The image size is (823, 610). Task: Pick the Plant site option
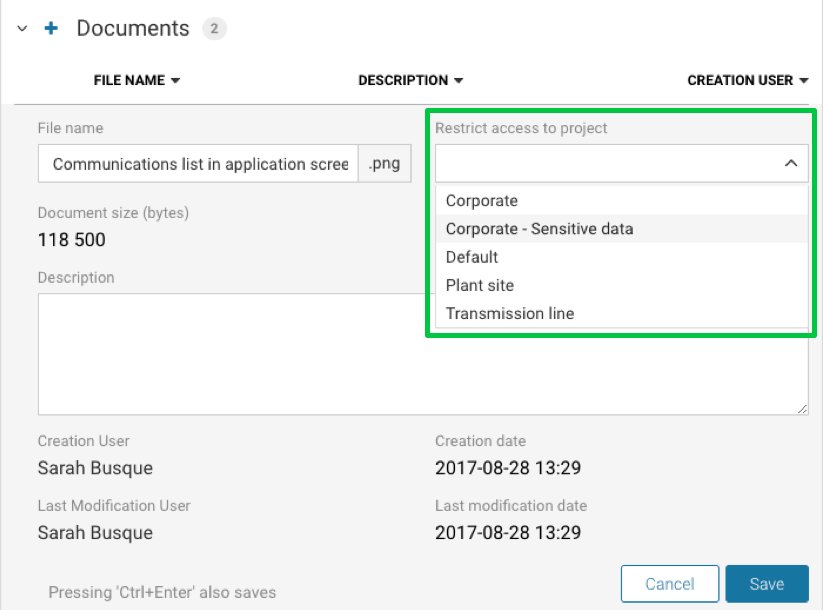click(x=480, y=285)
